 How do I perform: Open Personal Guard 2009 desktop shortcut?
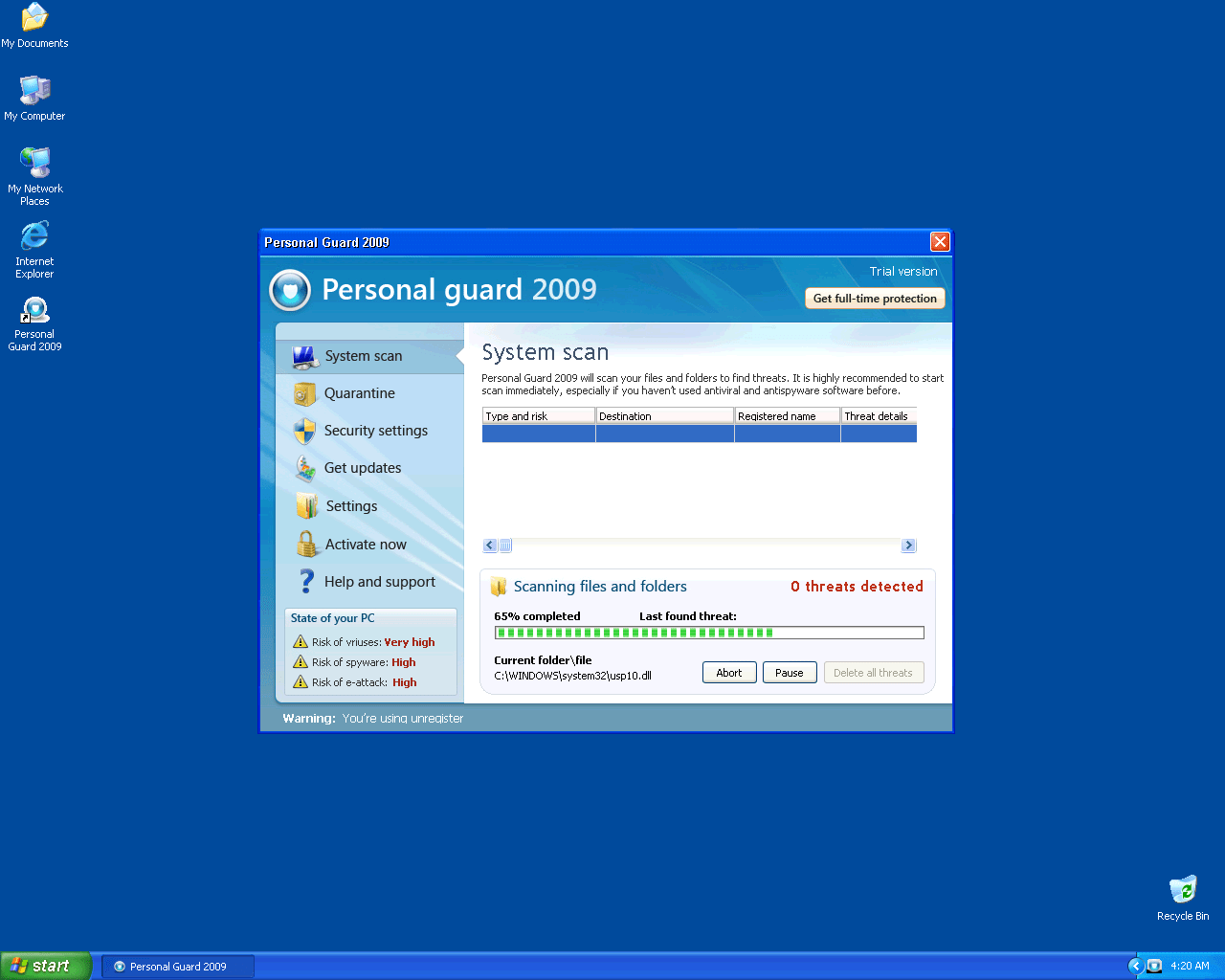tap(34, 311)
